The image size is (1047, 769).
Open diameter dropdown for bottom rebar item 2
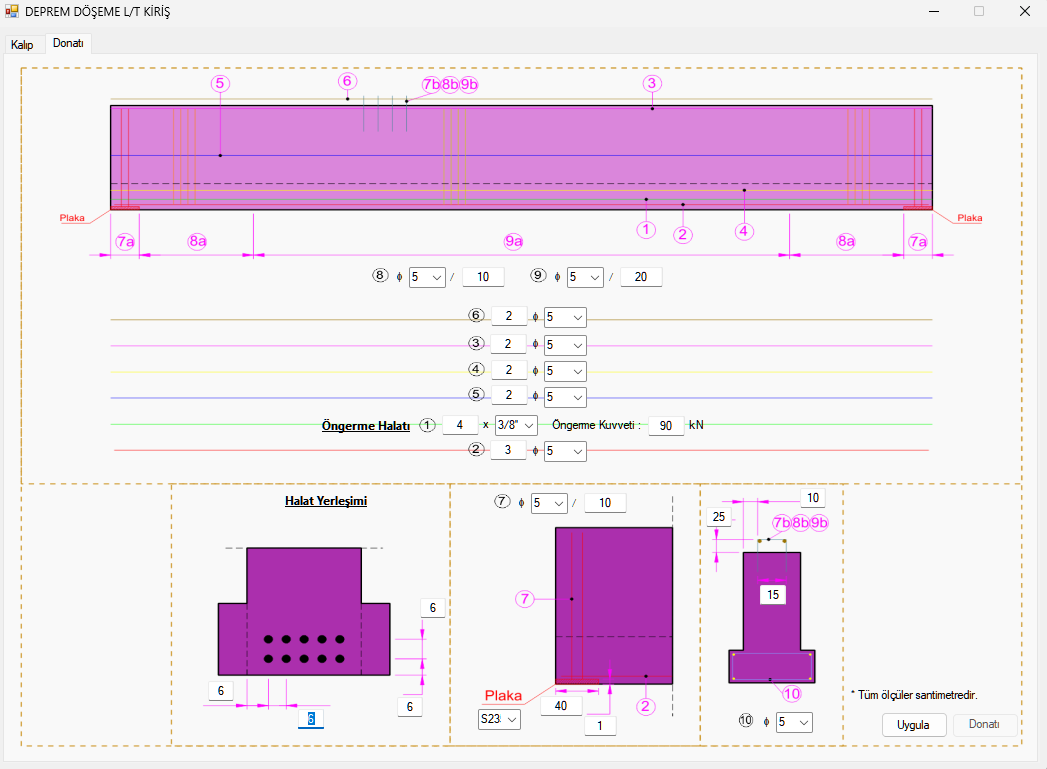click(564, 451)
